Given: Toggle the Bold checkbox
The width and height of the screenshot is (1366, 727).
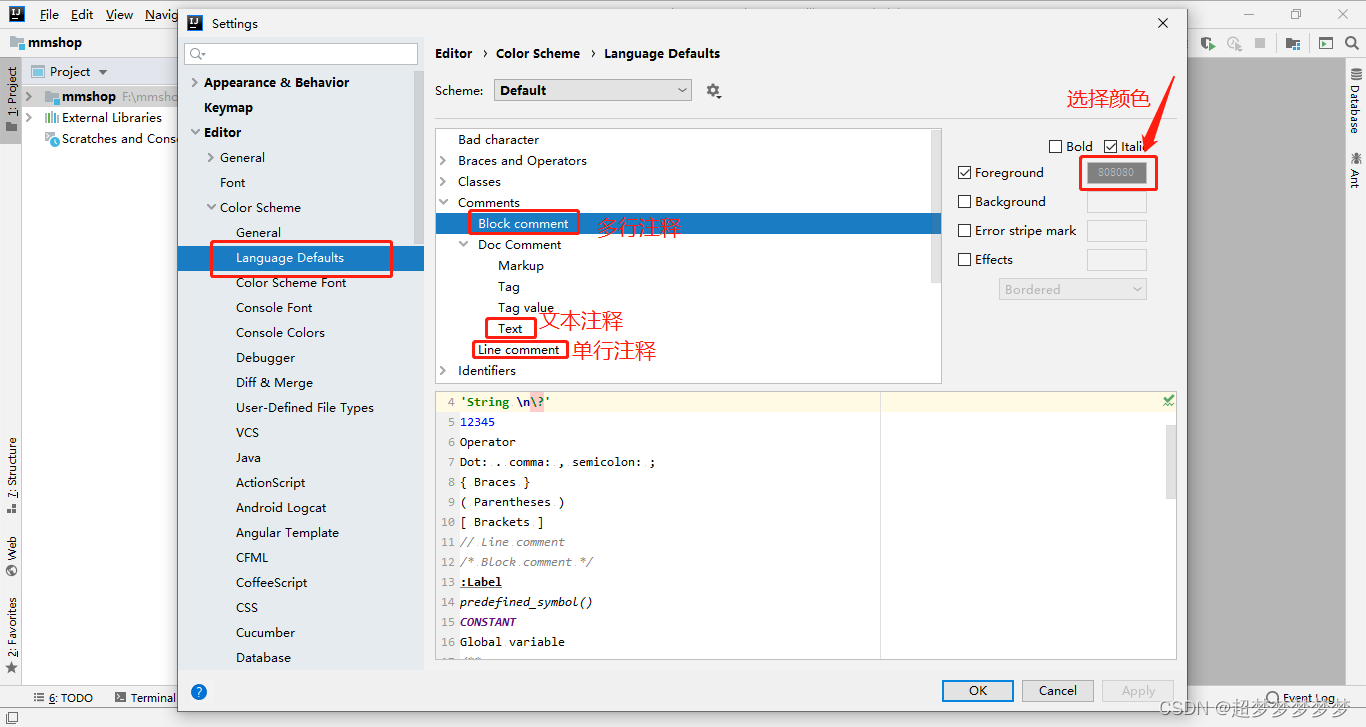Looking at the screenshot, I should pyautogui.click(x=1055, y=147).
